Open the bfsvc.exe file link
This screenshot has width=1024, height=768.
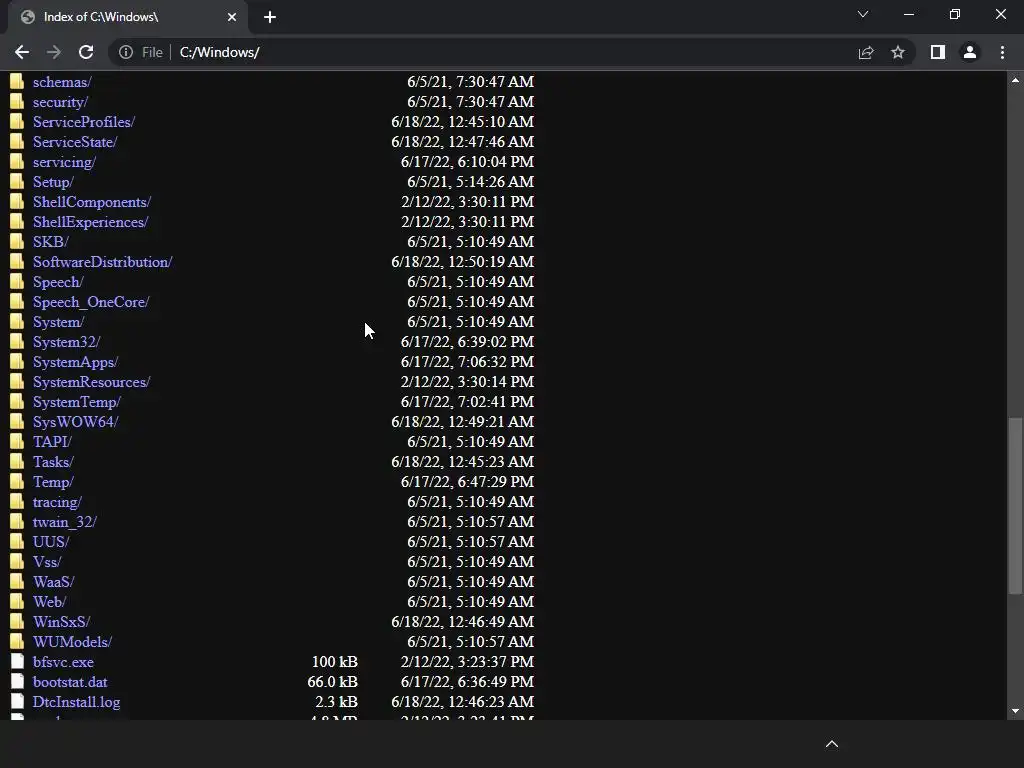coord(63,662)
